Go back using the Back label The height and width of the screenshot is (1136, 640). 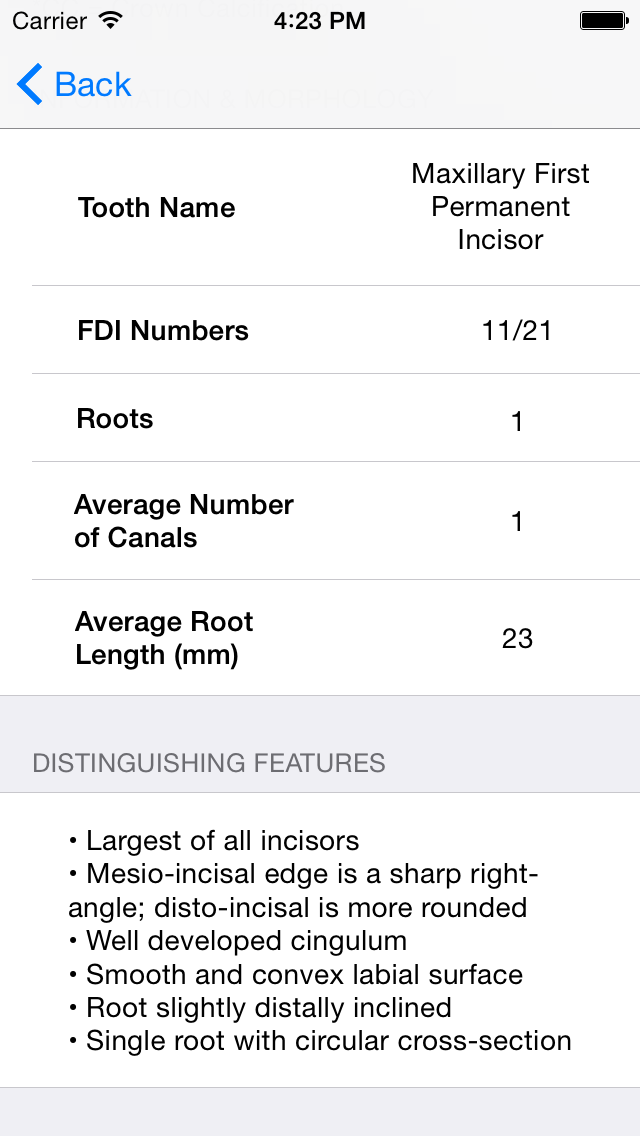[x=93, y=85]
